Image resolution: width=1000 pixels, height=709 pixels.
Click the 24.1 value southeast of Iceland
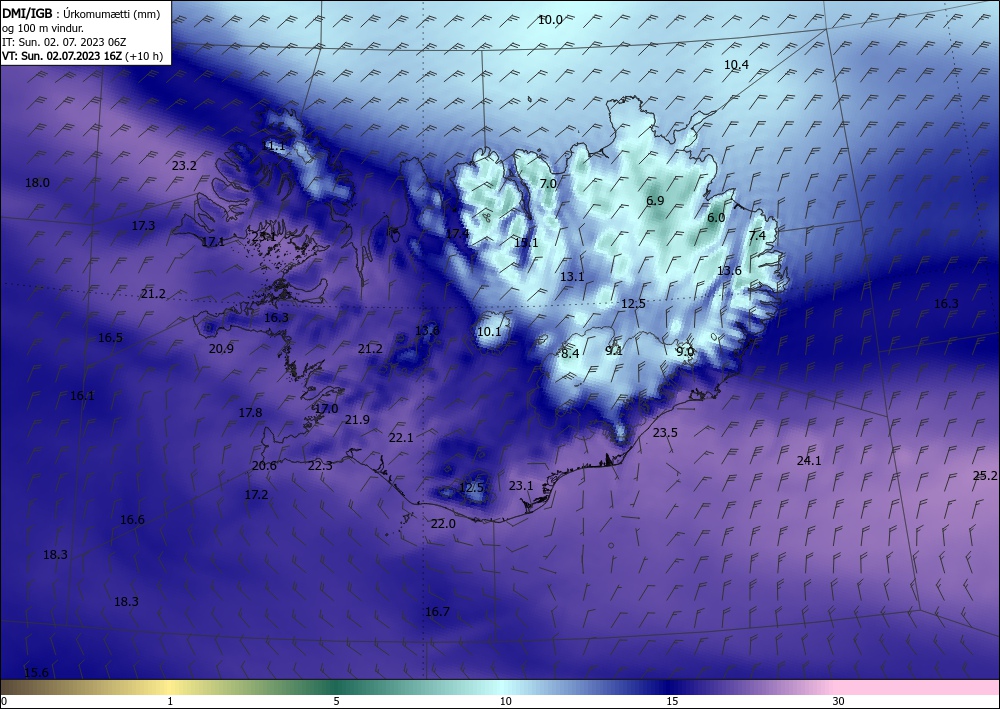(x=809, y=460)
